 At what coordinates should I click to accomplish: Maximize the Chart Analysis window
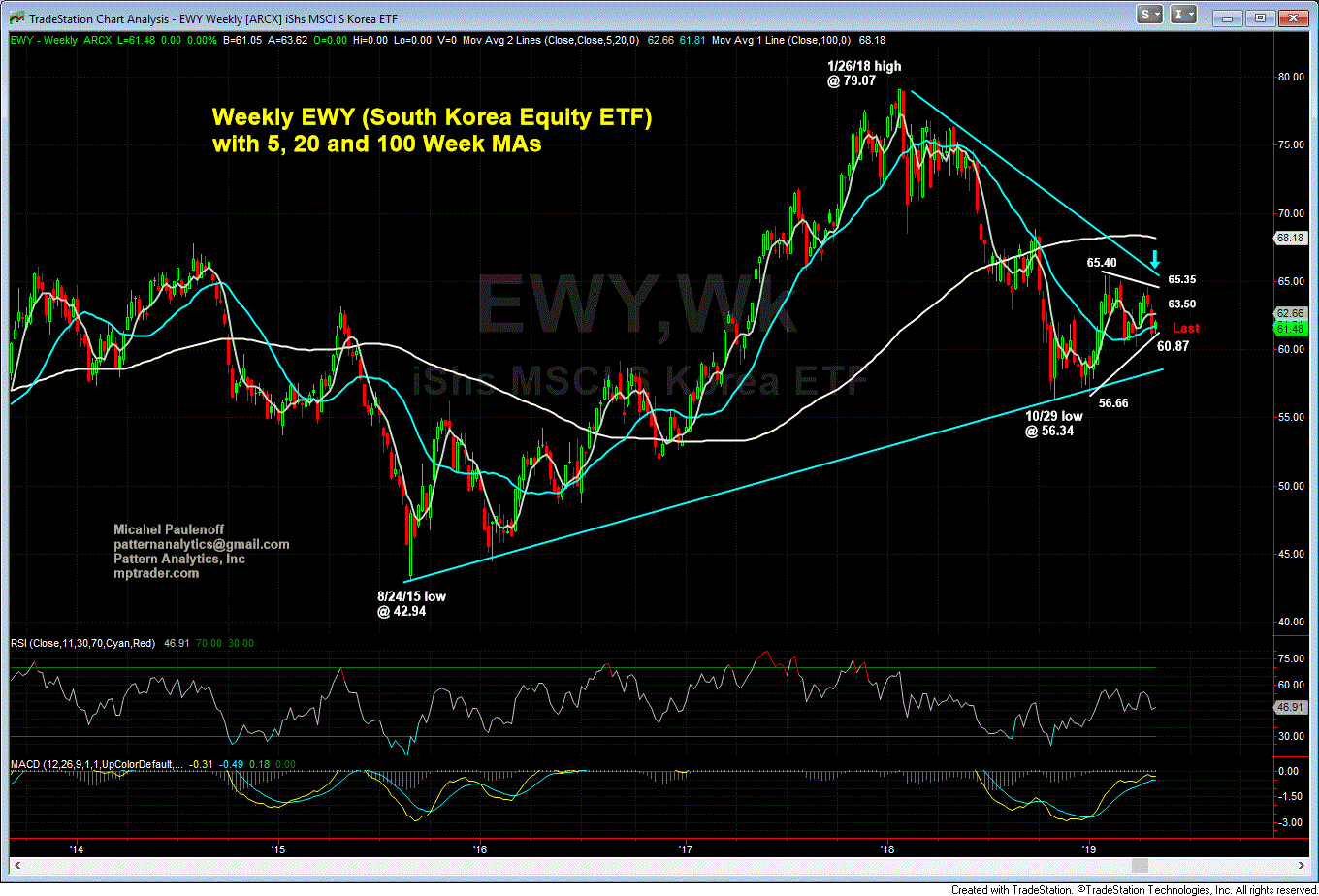pos(1262,16)
